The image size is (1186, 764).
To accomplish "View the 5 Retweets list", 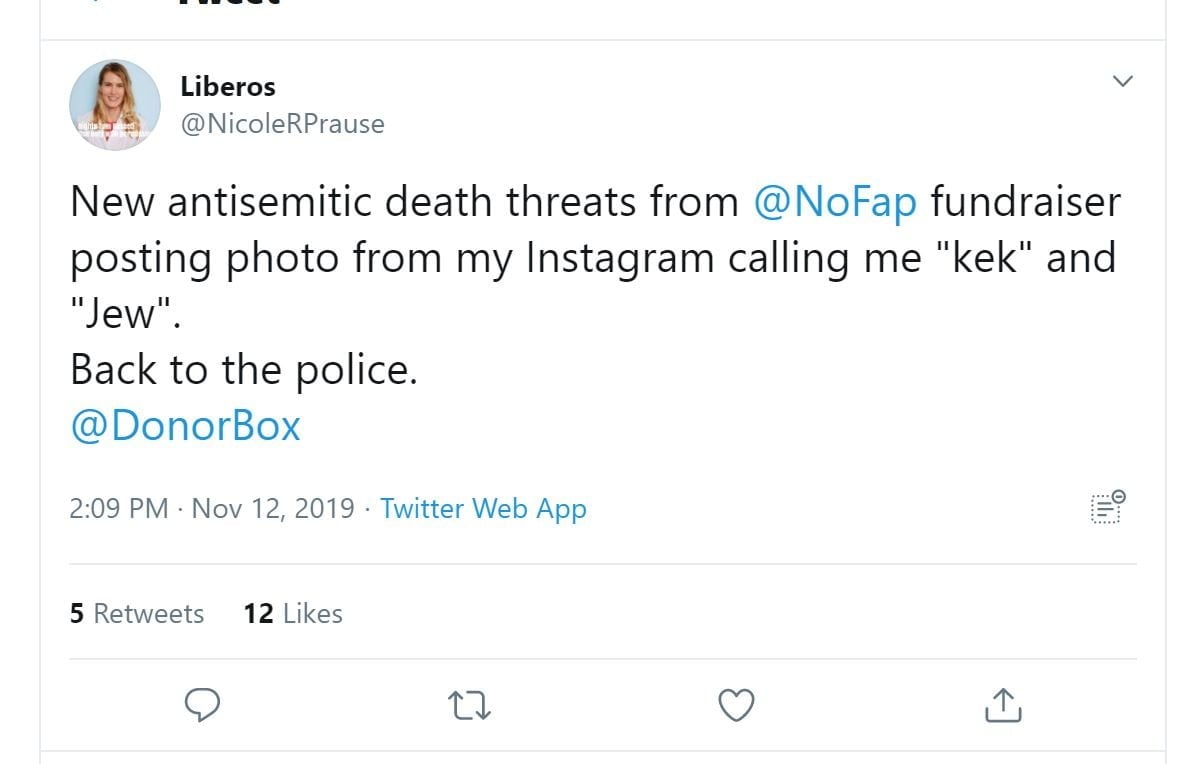I will tap(137, 613).
